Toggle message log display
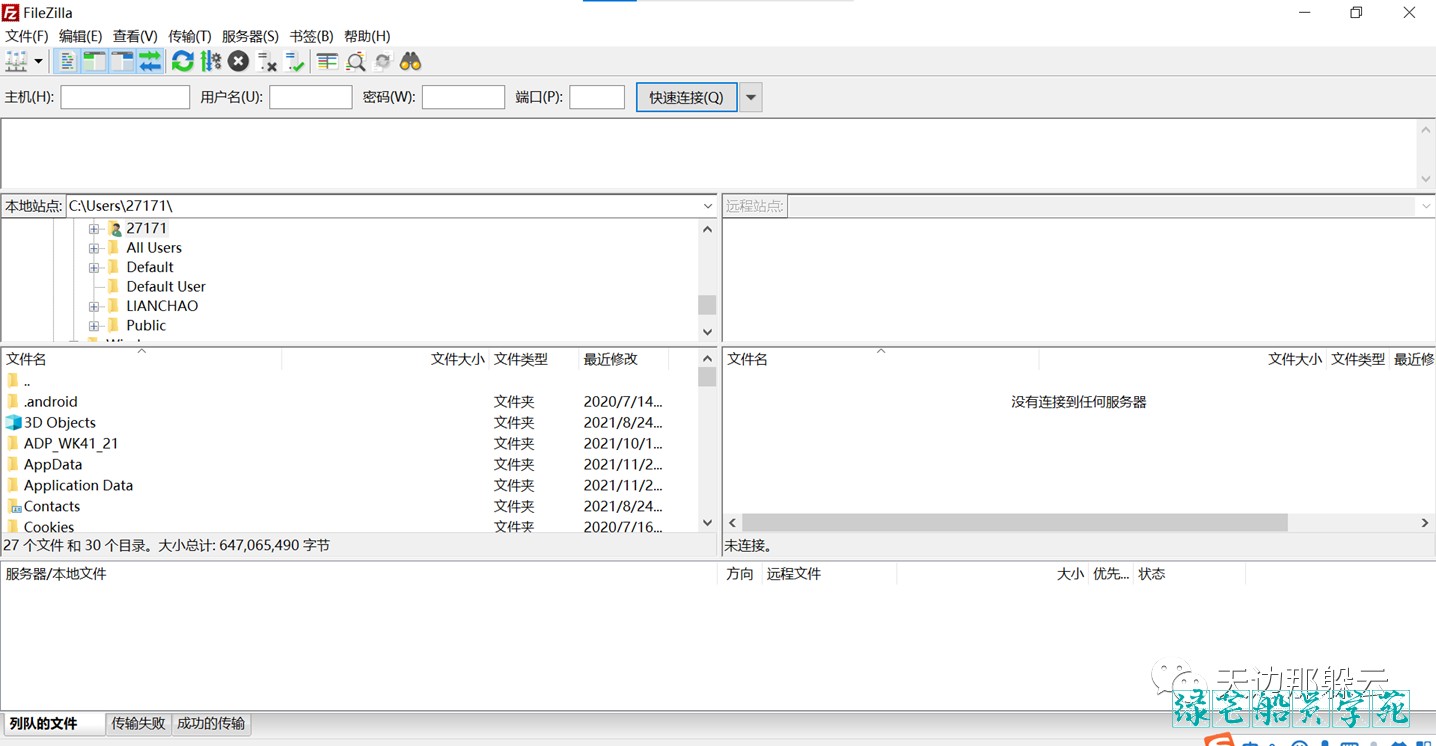Image resolution: width=1436 pixels, height=746 pixels. click(66, 62)
